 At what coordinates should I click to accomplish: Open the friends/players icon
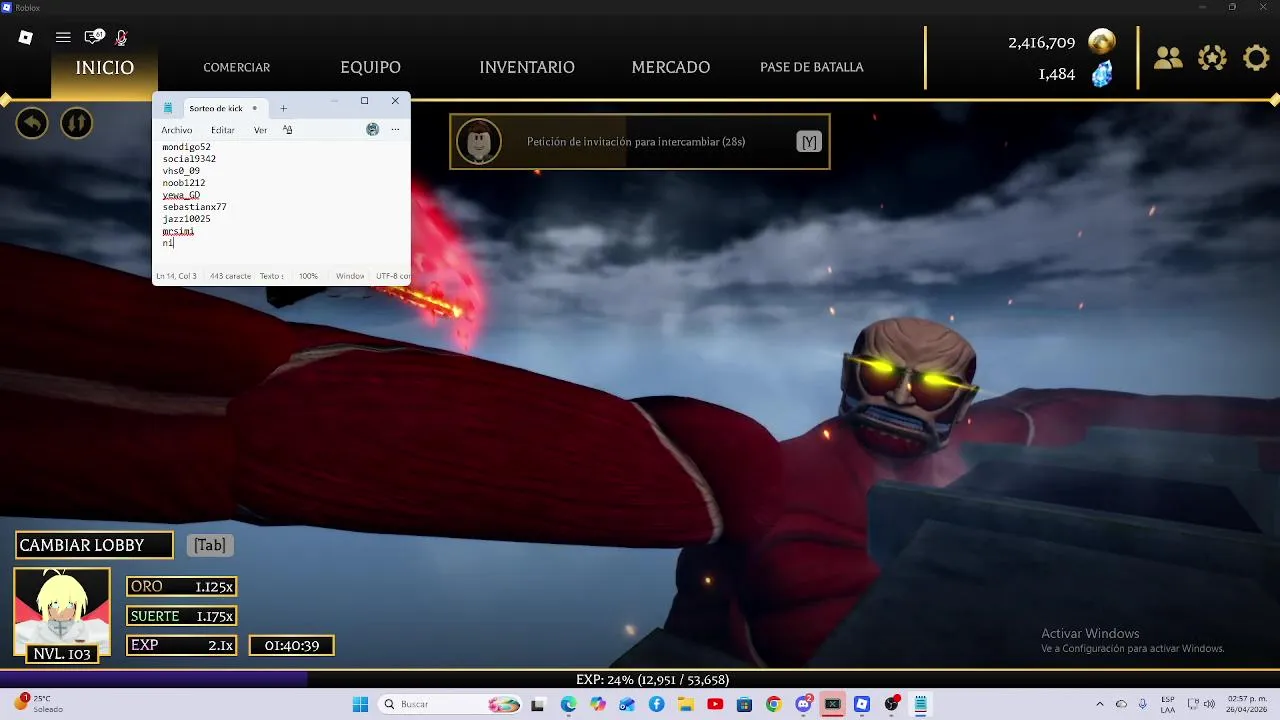click(x=1168, y=58)
